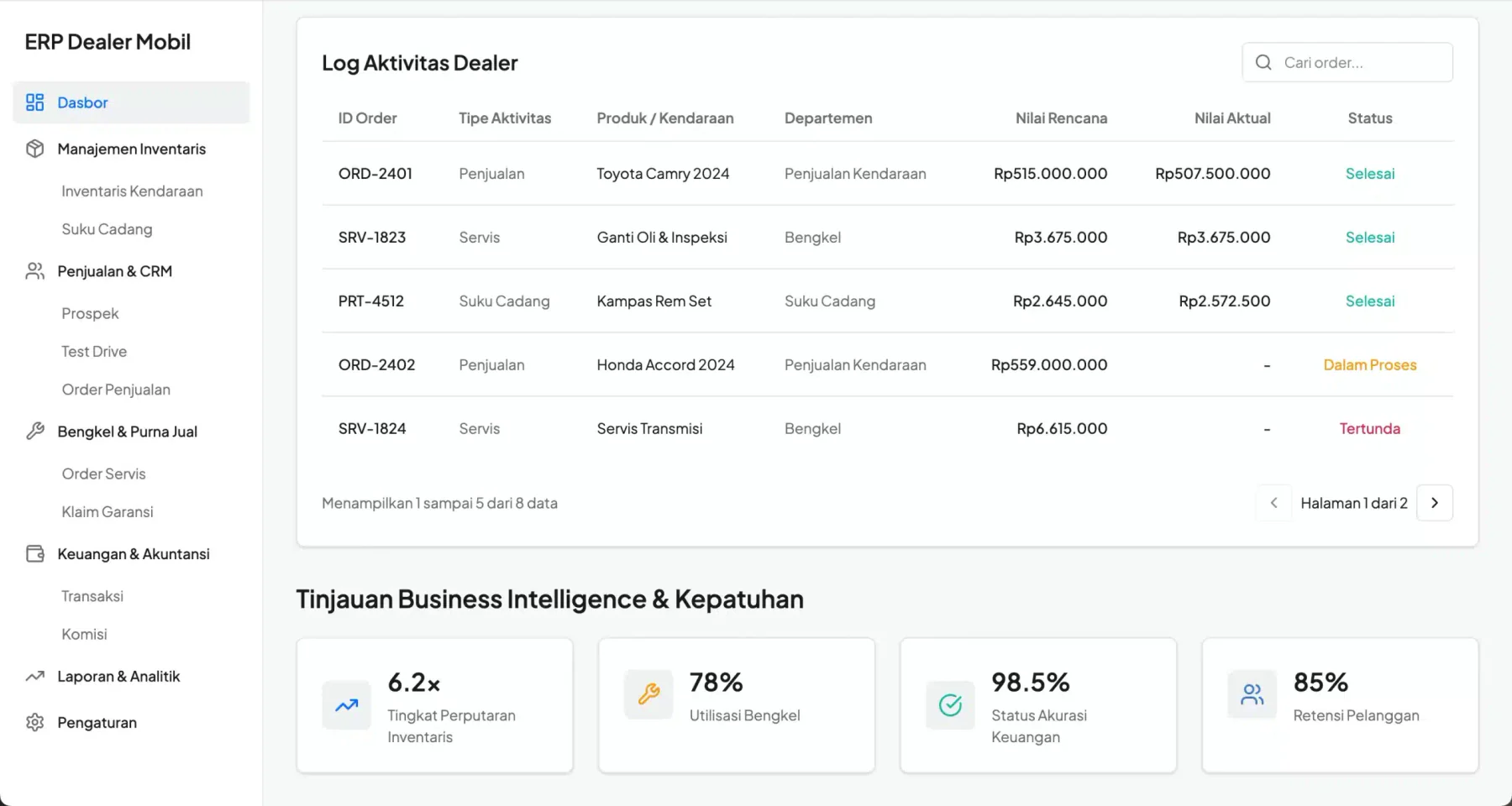Viewport: 1512px width, 806px height.
Task: Click the Dalam Proses status
Action: point(1370,365)
